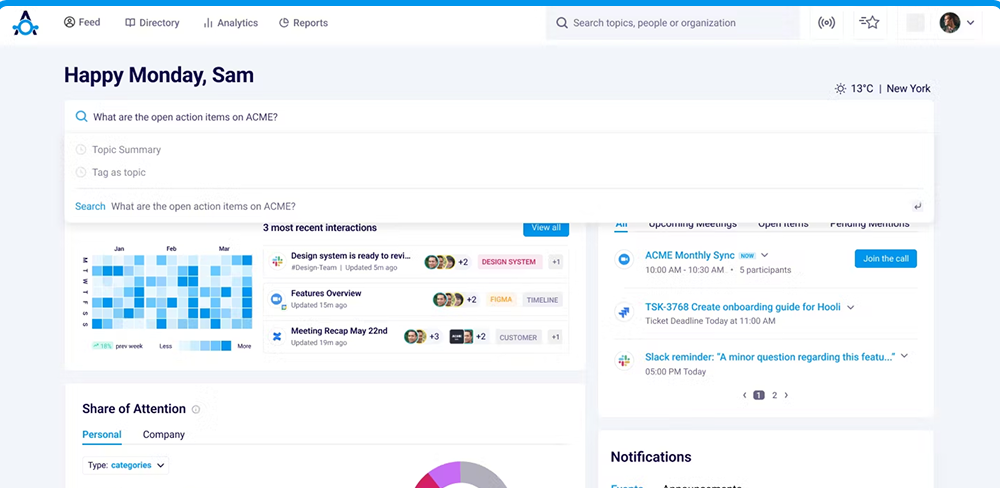Image resolution: width=1000 pixels, height=488 pixels.
Task: Click the Slack icon beside the Slack reminder
Action: pyautogui.click(x=623, y=360)
